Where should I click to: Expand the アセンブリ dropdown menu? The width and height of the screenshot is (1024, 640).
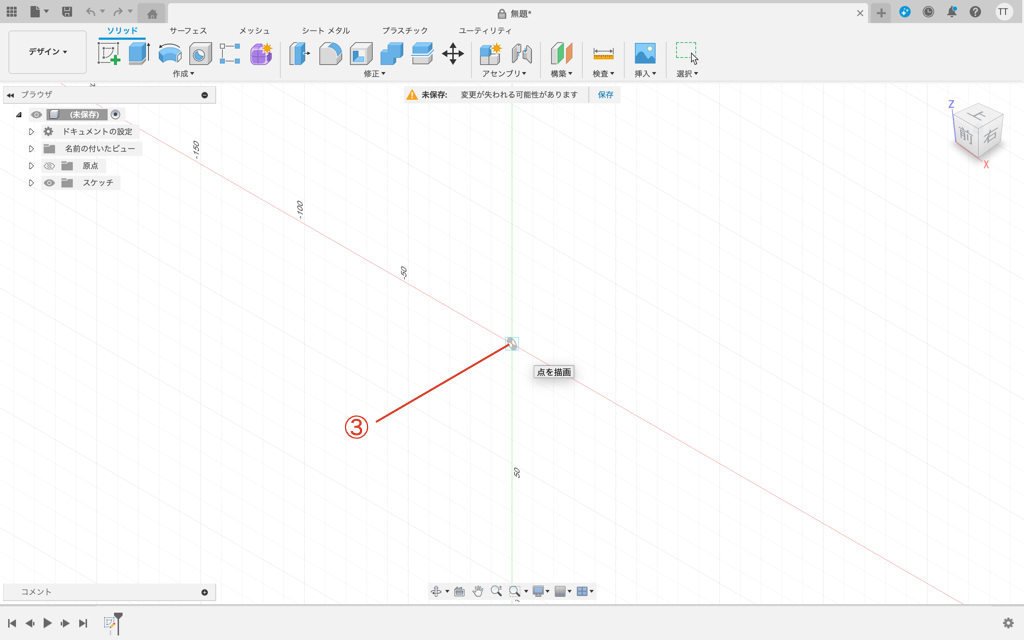504,74
